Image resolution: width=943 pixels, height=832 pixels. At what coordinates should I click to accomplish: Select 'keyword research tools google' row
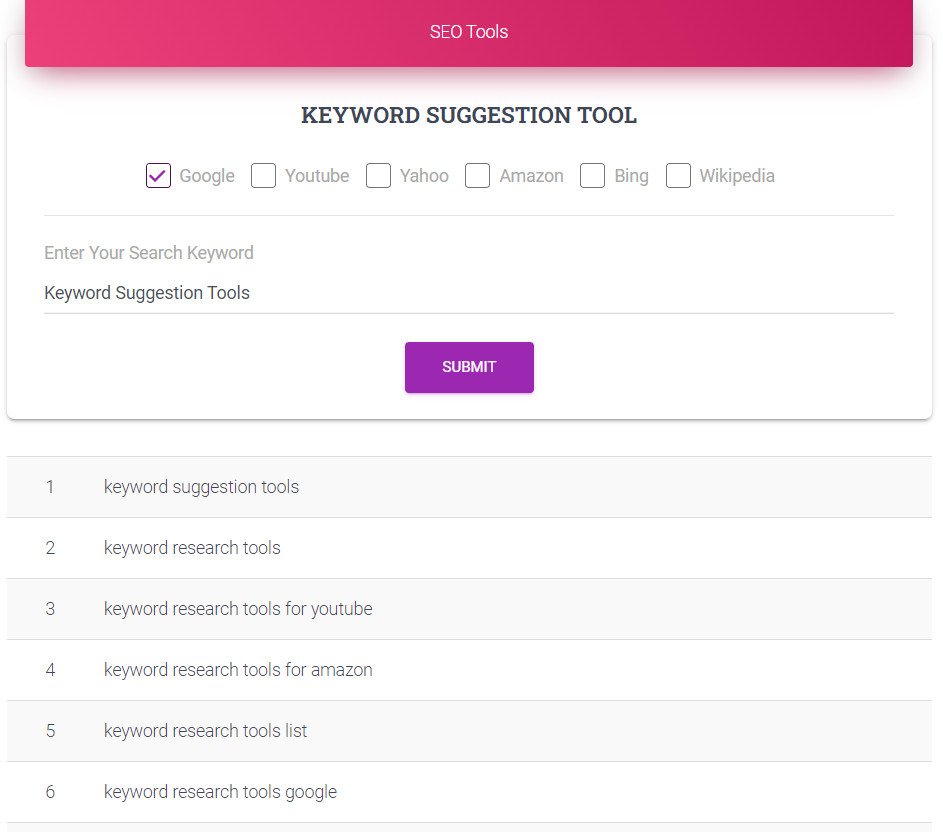(x=469, y=792)
